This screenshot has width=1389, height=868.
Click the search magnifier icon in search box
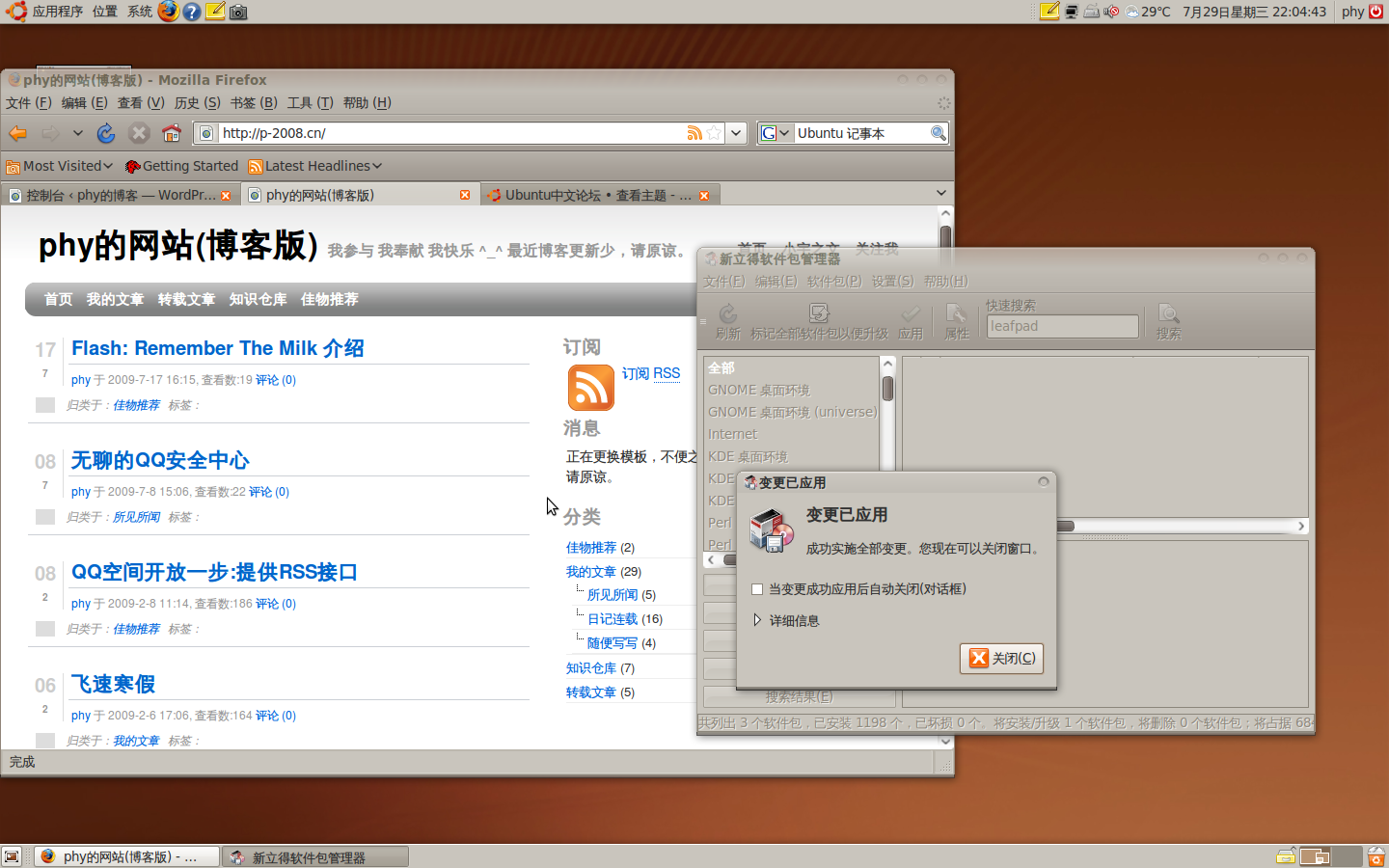(938, 133)
